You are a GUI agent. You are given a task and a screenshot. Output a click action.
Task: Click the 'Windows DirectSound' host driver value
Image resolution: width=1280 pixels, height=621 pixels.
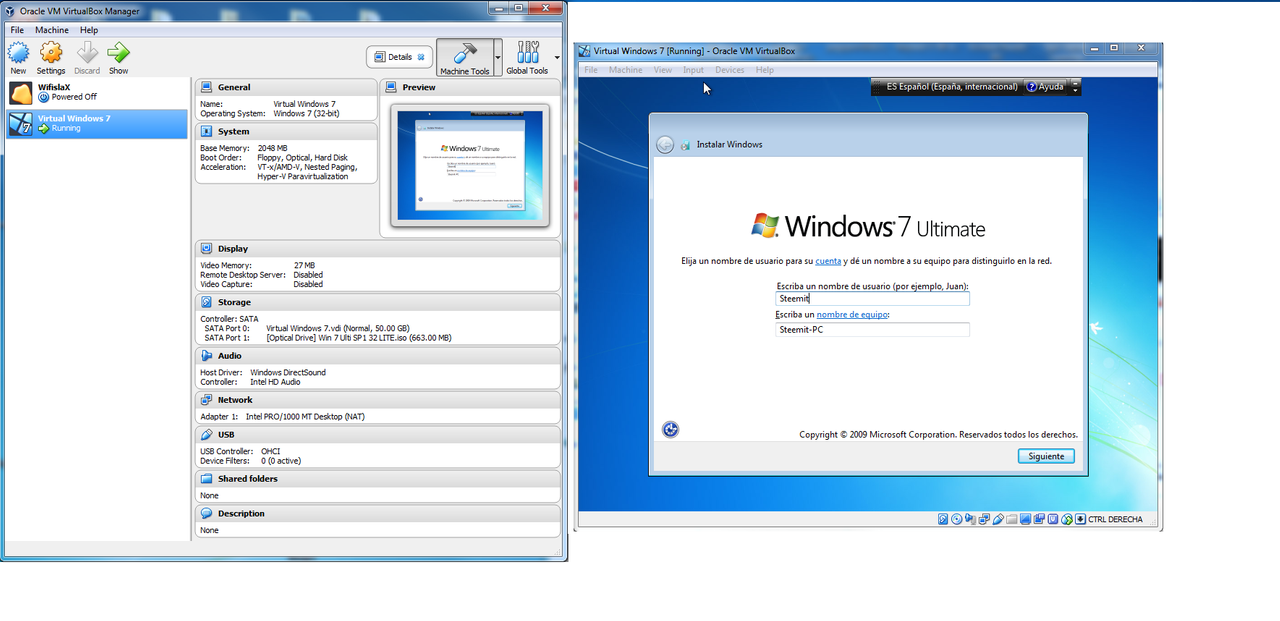point(288,372)
